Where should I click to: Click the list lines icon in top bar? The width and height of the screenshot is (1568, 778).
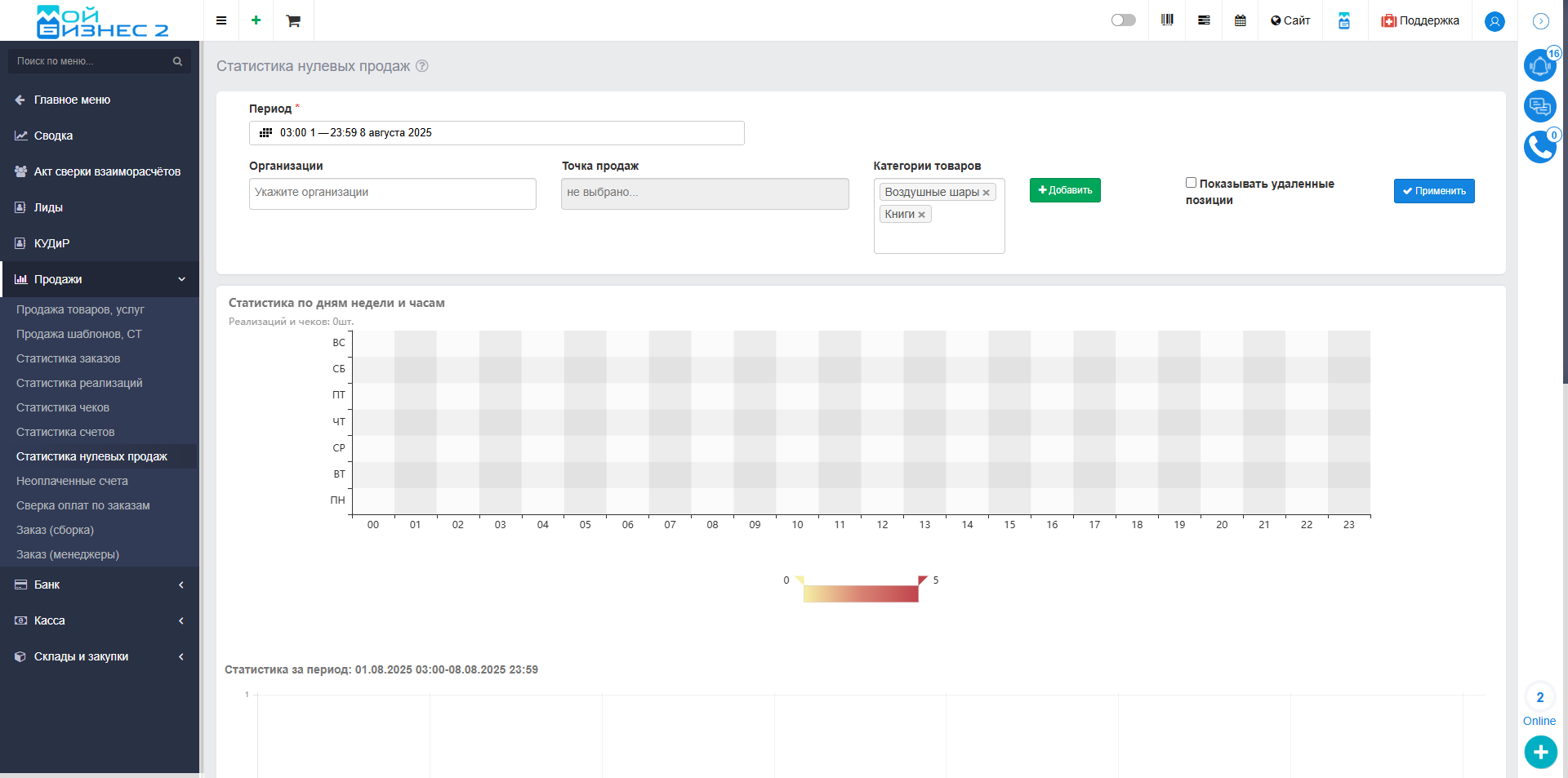1204,20
